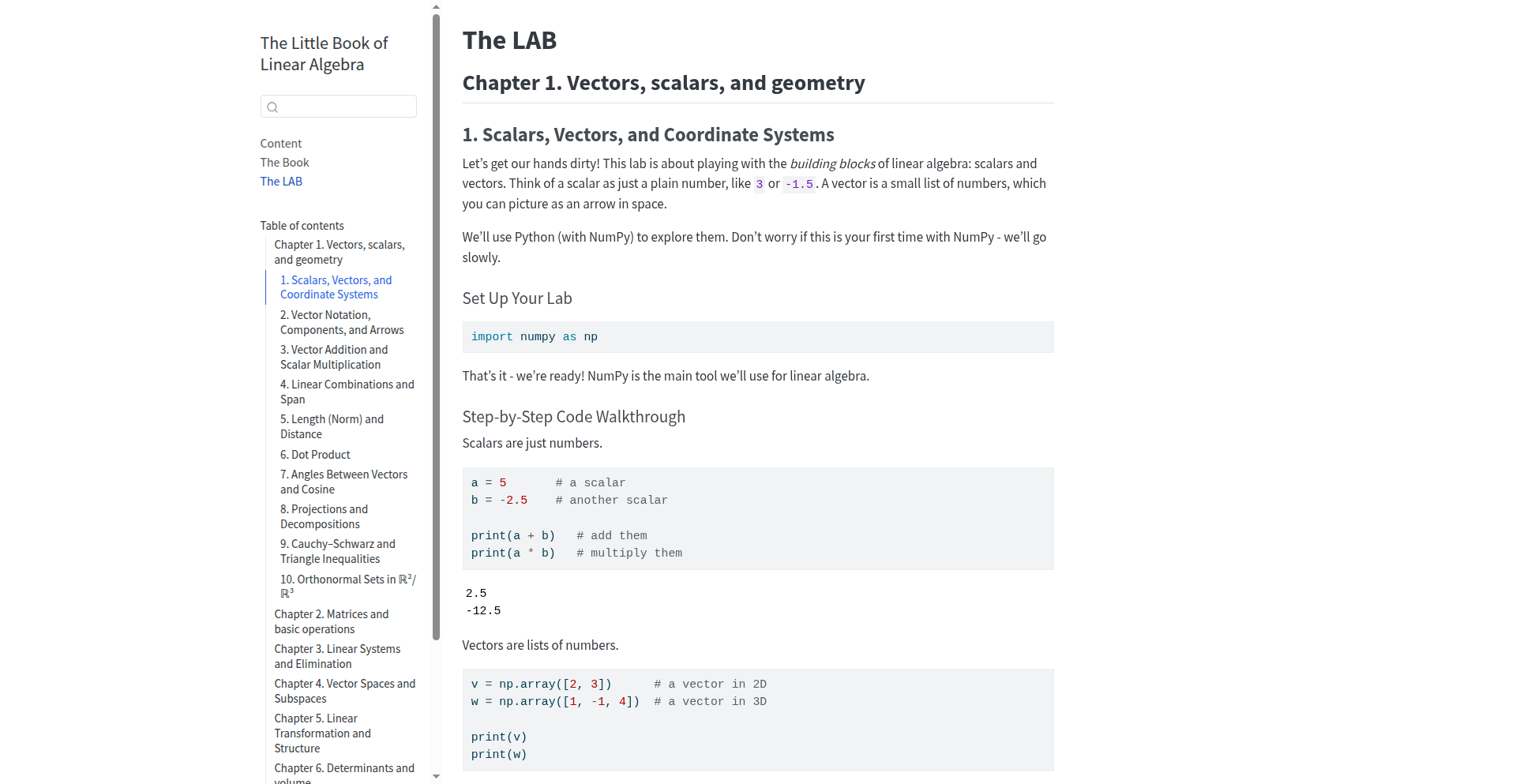Open The Little Book of Linear Algebra title
This screenshot has height=784, width=1516.
click(325, 54)
